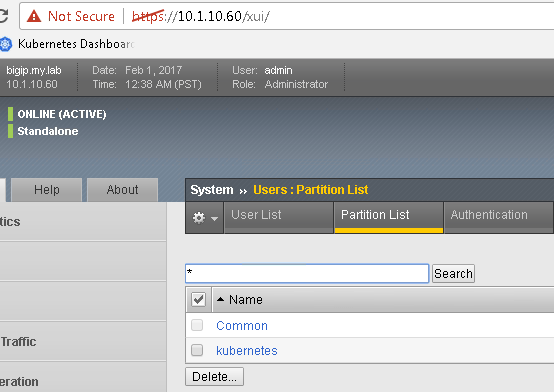
Task: Click the Delete... button
Action: [x=214, y=376]
